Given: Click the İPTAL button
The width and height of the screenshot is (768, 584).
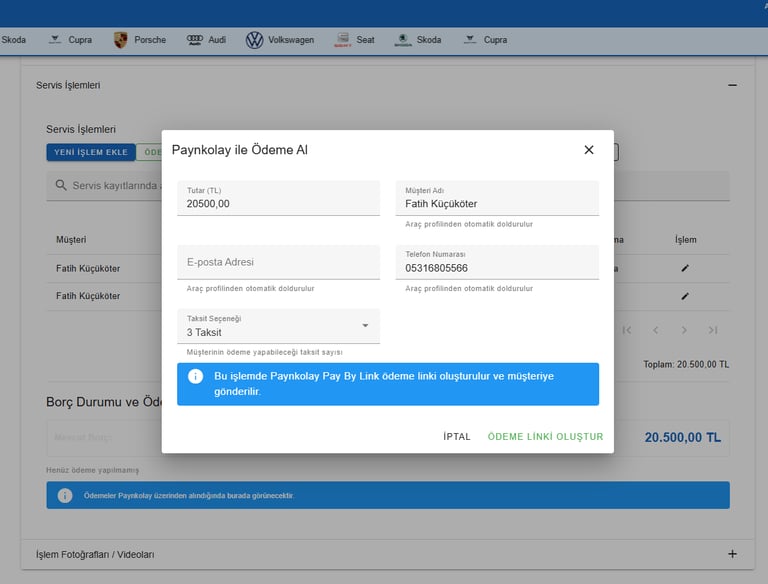Looking at the screenshot, I should coord(456,437).
